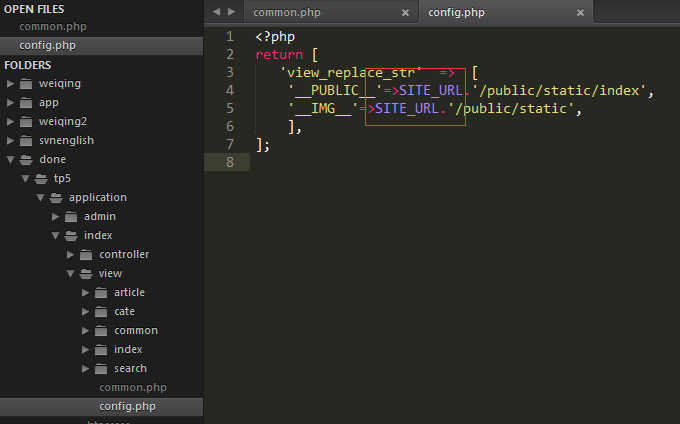Open common.php in the folder tree
Image resolution: width=680 pixels, height=424 pixels.
point(133,388)
